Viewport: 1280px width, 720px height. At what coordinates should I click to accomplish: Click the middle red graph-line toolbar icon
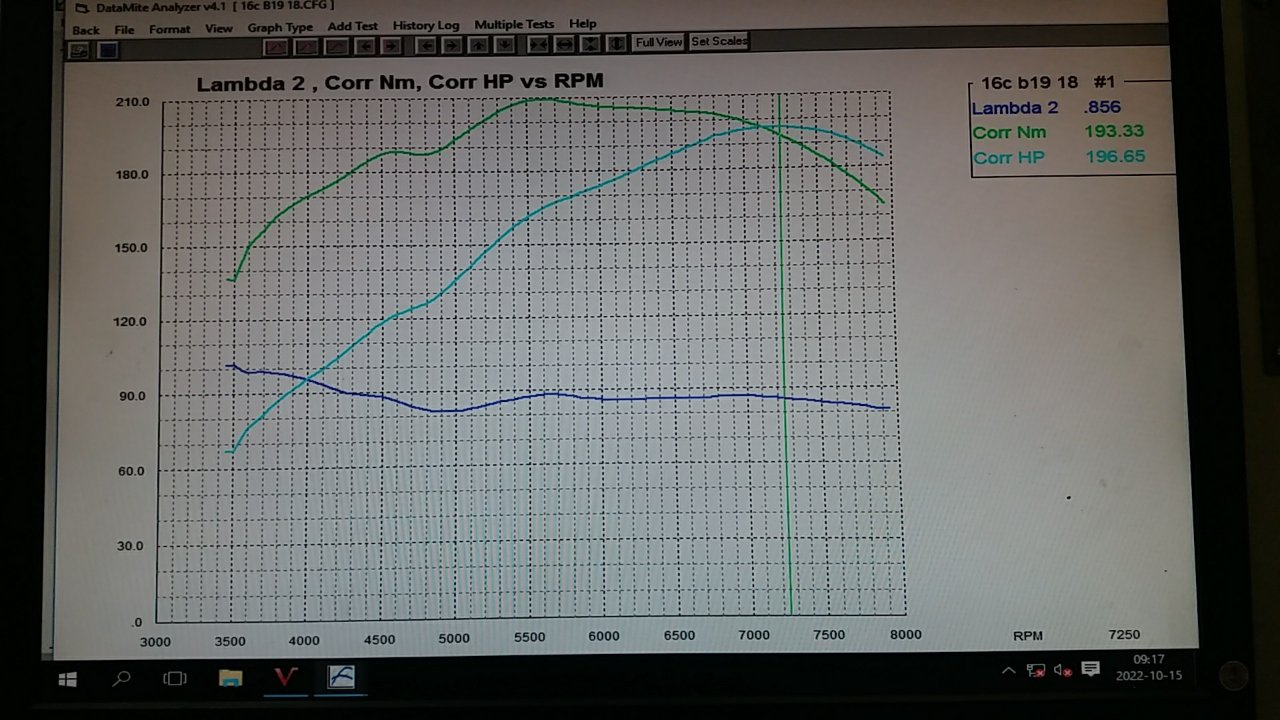coord(306,46)
